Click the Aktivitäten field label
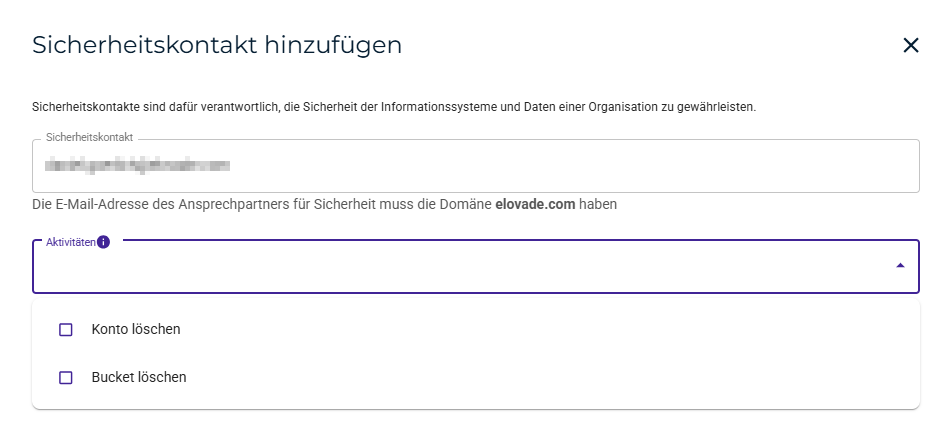Image resolution: width=951 pixels, height=432 pixels. click(70, 242)
